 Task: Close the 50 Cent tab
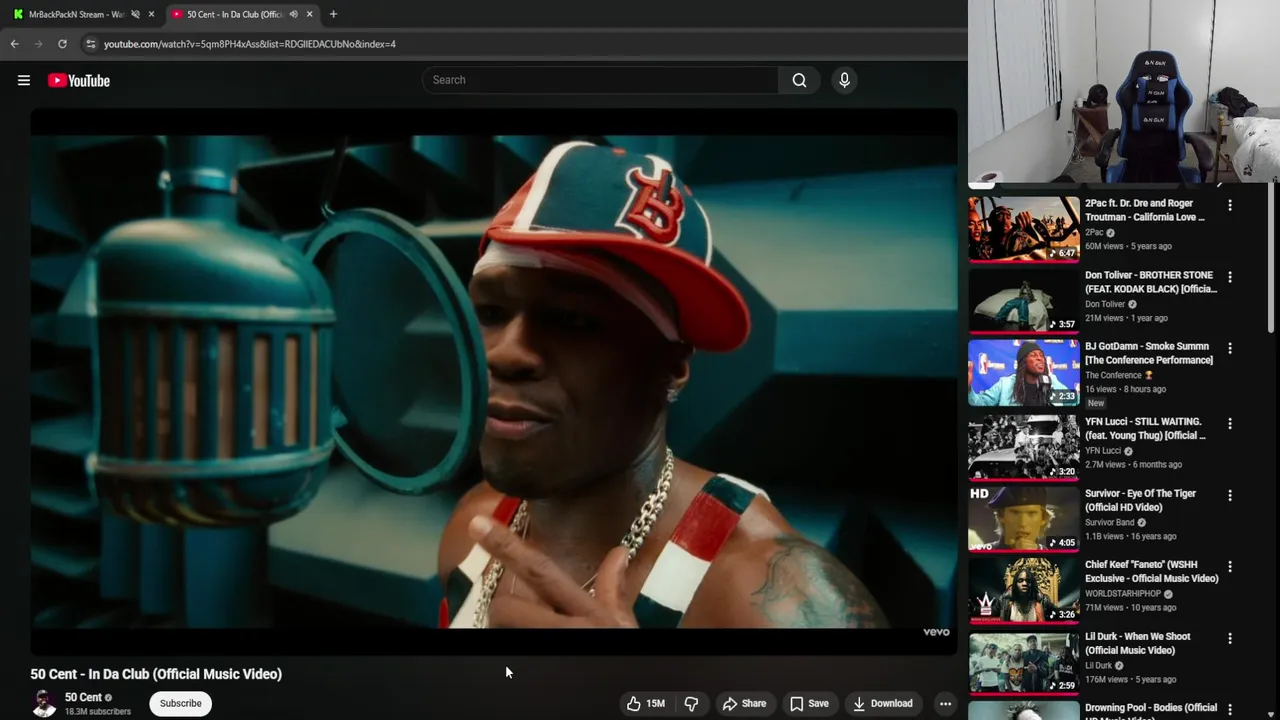tap(309, 14)
